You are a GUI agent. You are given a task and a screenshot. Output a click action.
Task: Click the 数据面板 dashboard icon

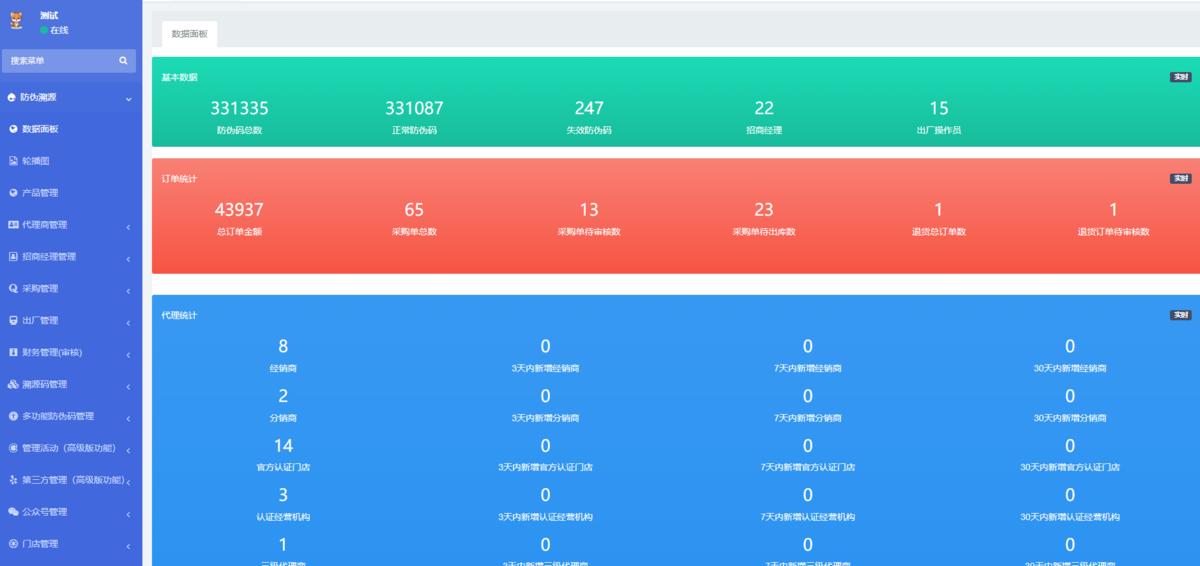pyautogui.click(x=13, y=129)
